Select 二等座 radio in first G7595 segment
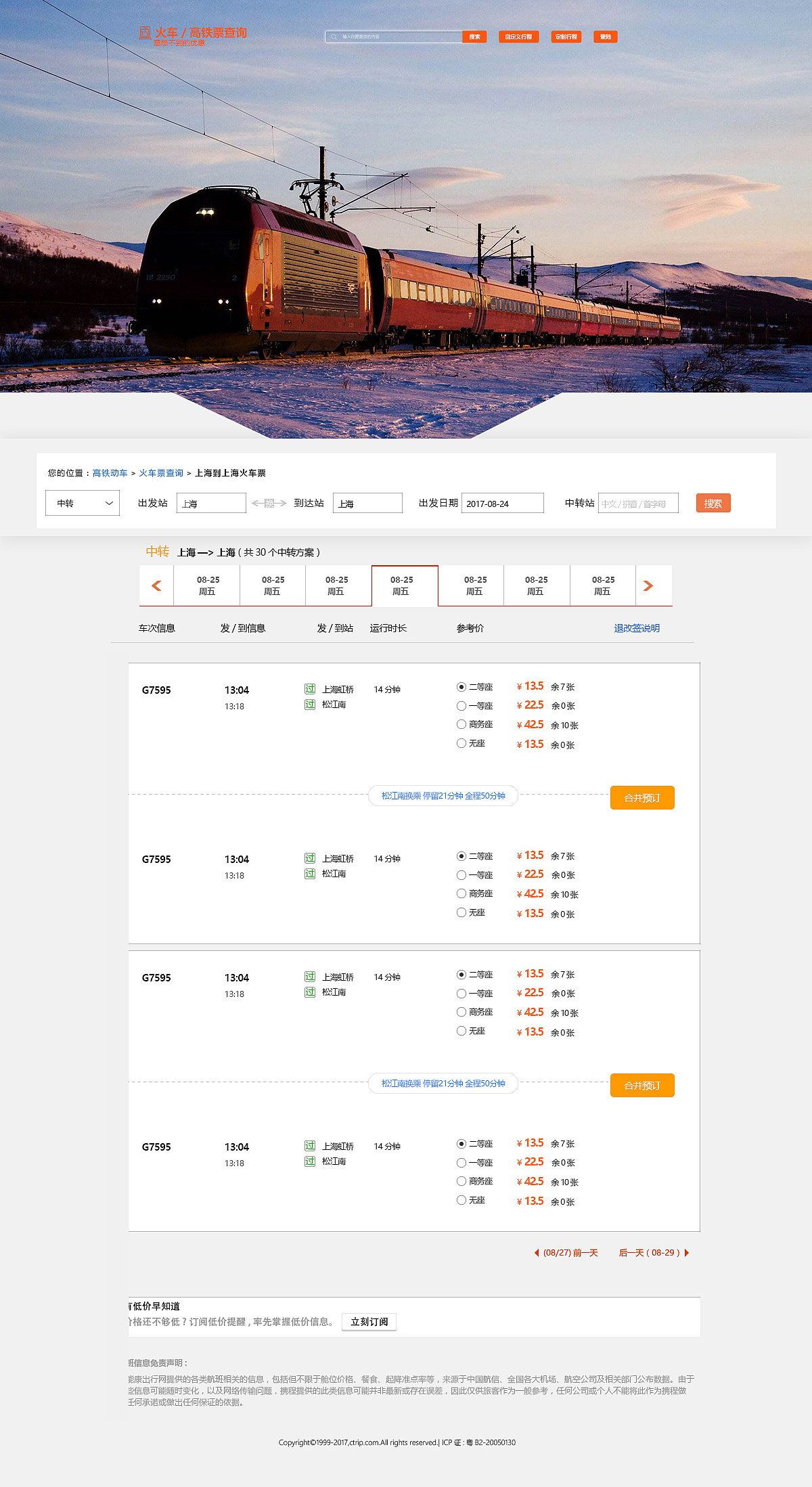Screen dimensions: 812x1487 (x=461, y=687)
